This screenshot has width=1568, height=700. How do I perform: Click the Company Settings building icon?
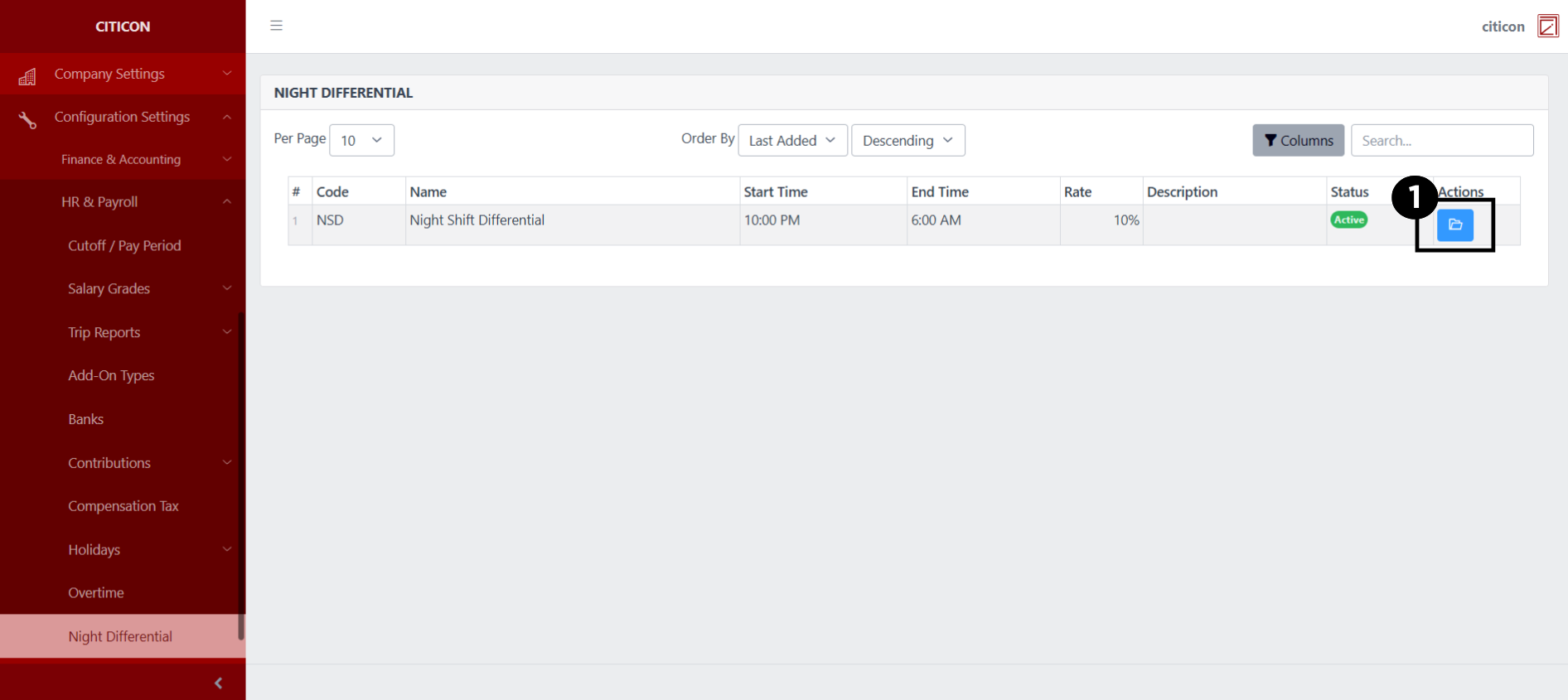[x=27, y=76]
